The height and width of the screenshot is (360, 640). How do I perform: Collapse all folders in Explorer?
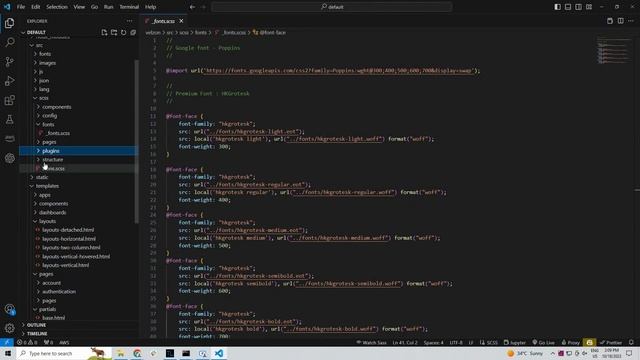pyautogui.click(x=133, y=32)
